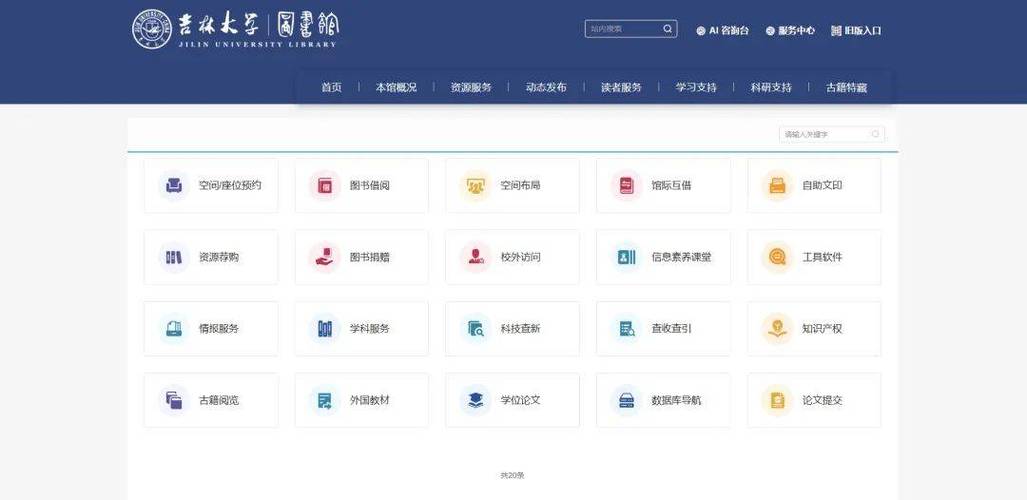
Task: Click the 学位论文 graduation cap icon
Action: pos(475,400)
